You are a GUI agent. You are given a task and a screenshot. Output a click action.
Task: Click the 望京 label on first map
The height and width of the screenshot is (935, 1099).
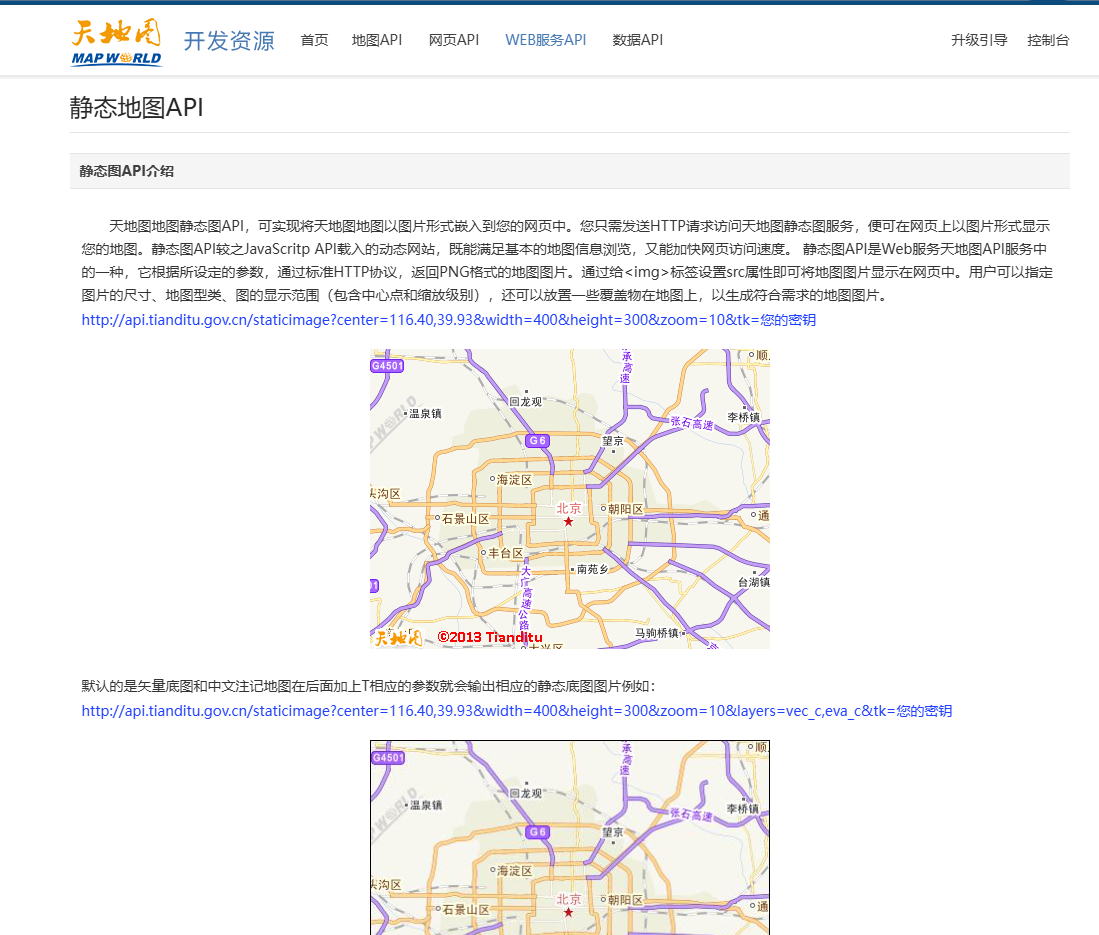pyautogui.click(x=613, y=441)
